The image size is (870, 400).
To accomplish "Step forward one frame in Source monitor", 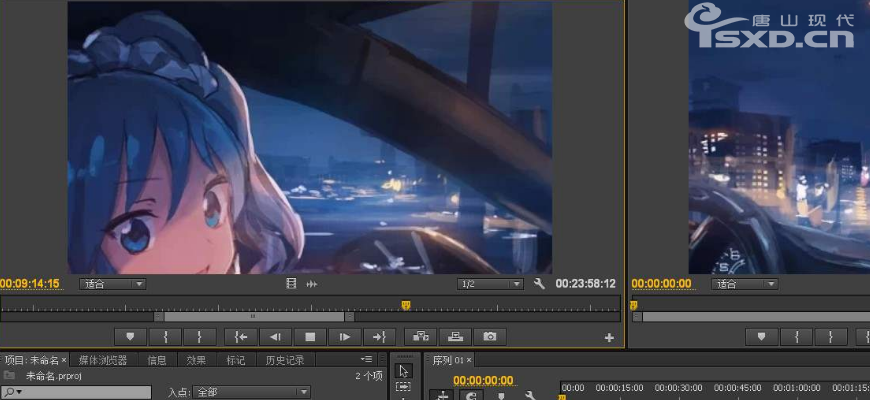I will tap(345, 336).
